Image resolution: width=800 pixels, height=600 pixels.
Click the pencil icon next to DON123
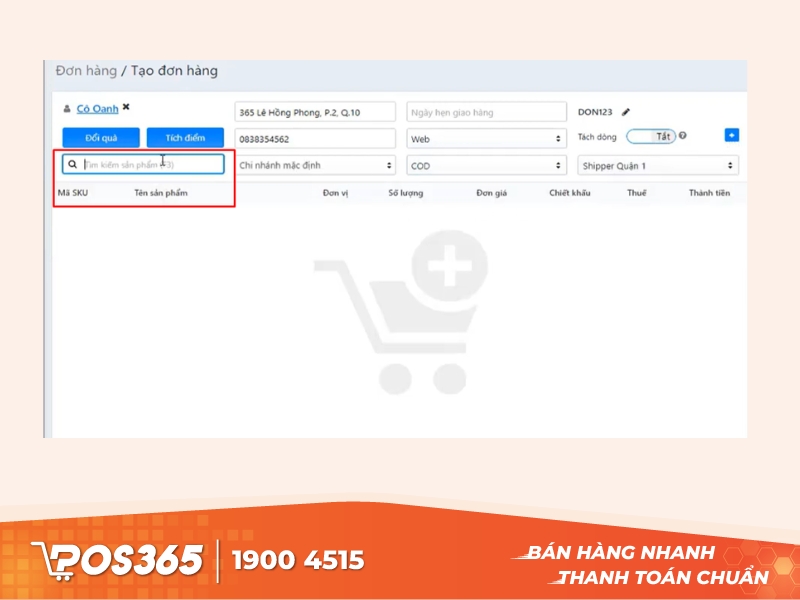tap(626, 112)
